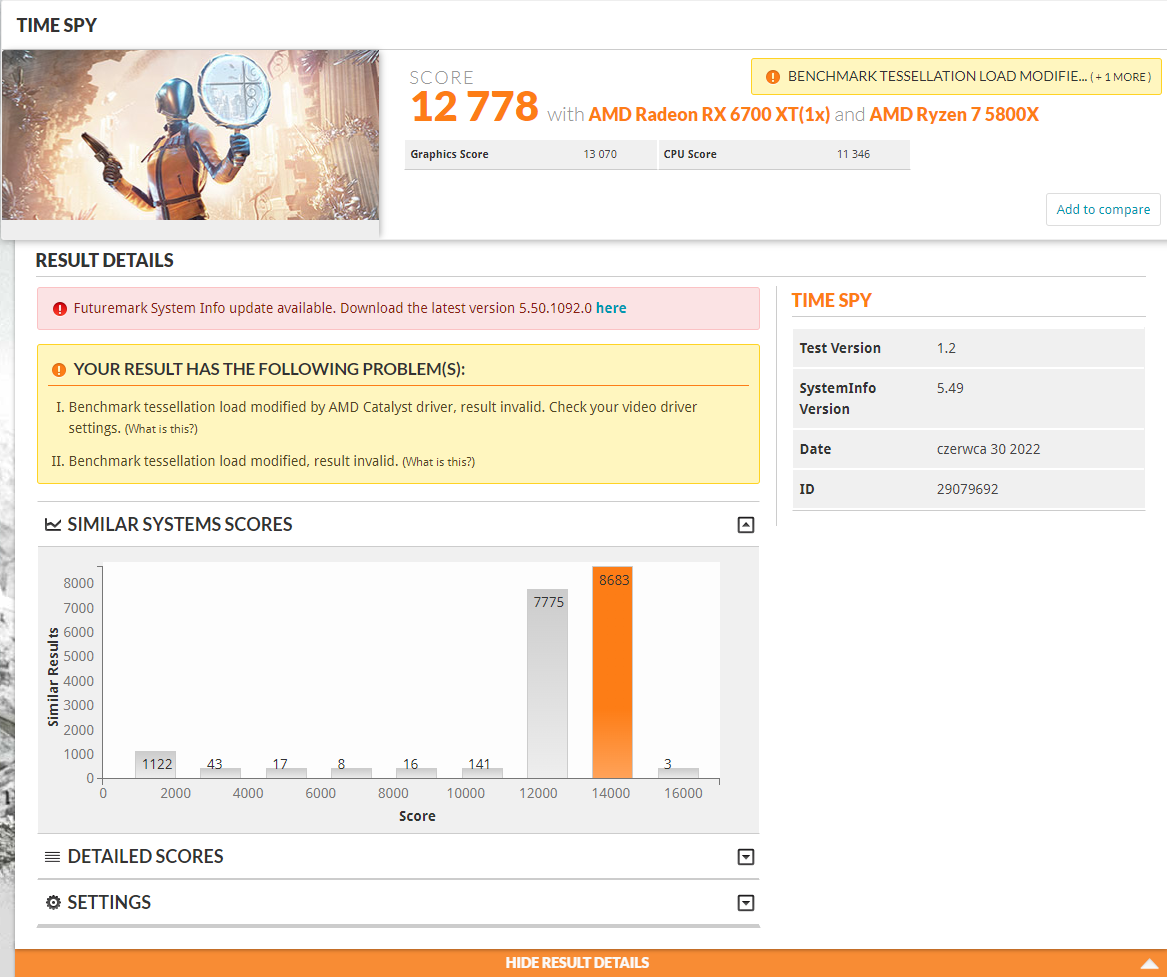Screen dimensions: 1167x977
Task: Click the up arrow on Hide Result Details bar
Action: point(1149,963)
